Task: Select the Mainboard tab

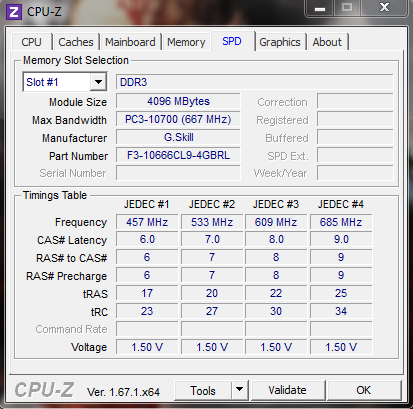Action: click(x=130, y=42)
